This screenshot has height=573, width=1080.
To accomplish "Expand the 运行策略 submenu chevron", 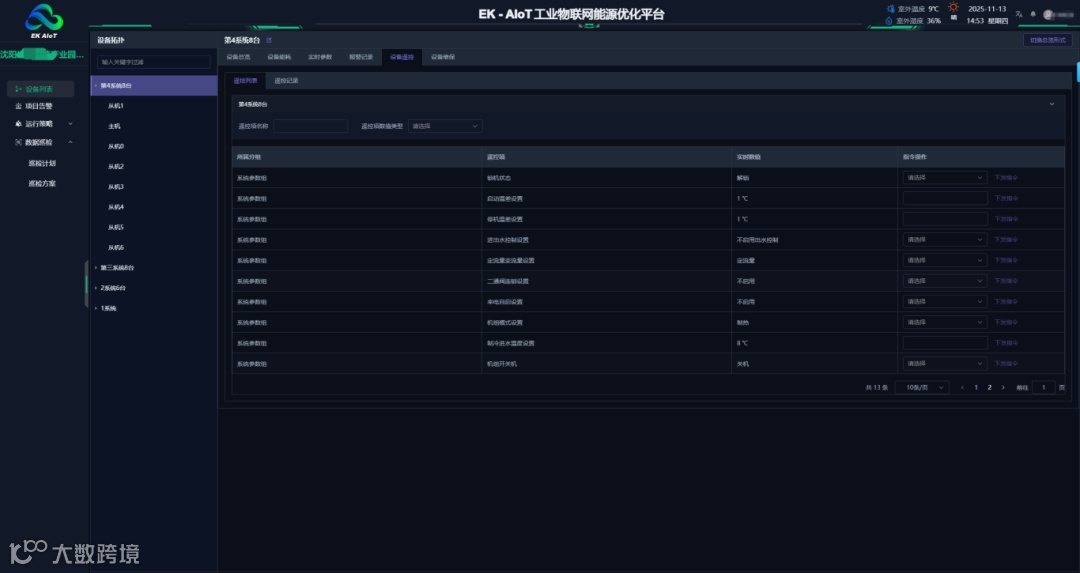I will (x=70, y=124).
